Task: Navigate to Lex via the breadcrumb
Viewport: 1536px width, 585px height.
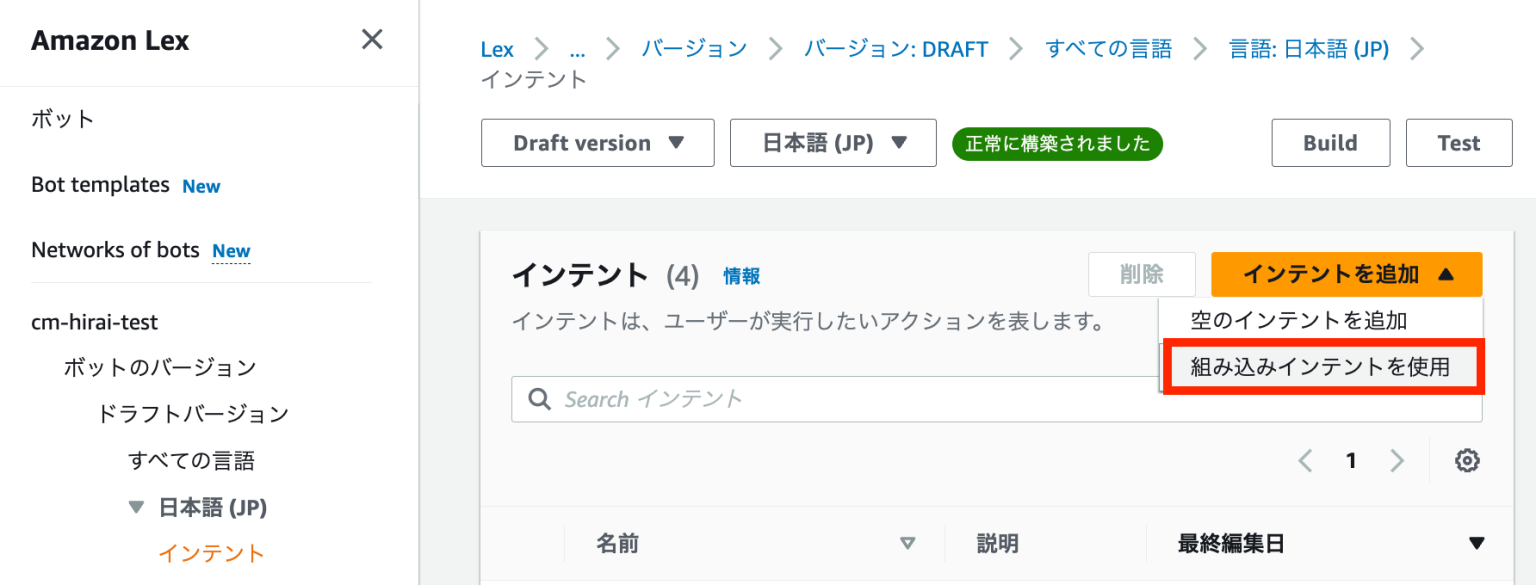Action: tap(497, 48)
